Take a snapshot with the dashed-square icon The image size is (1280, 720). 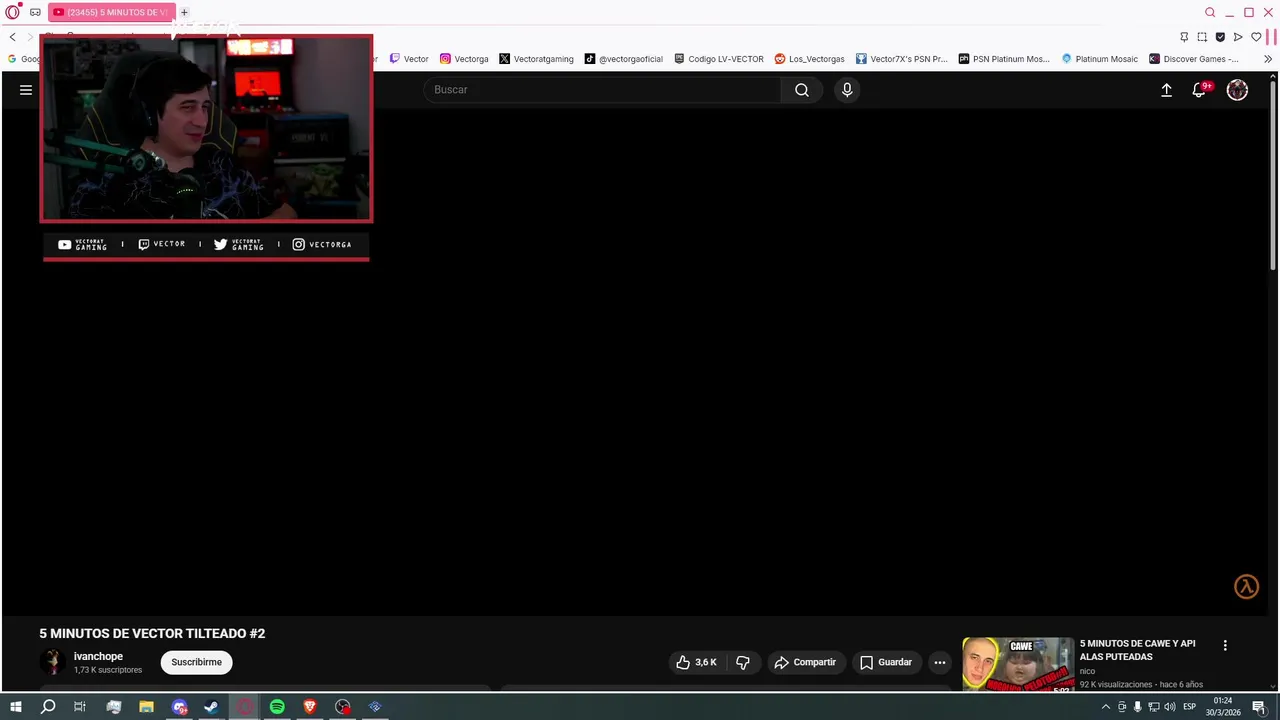point(1202,37)
